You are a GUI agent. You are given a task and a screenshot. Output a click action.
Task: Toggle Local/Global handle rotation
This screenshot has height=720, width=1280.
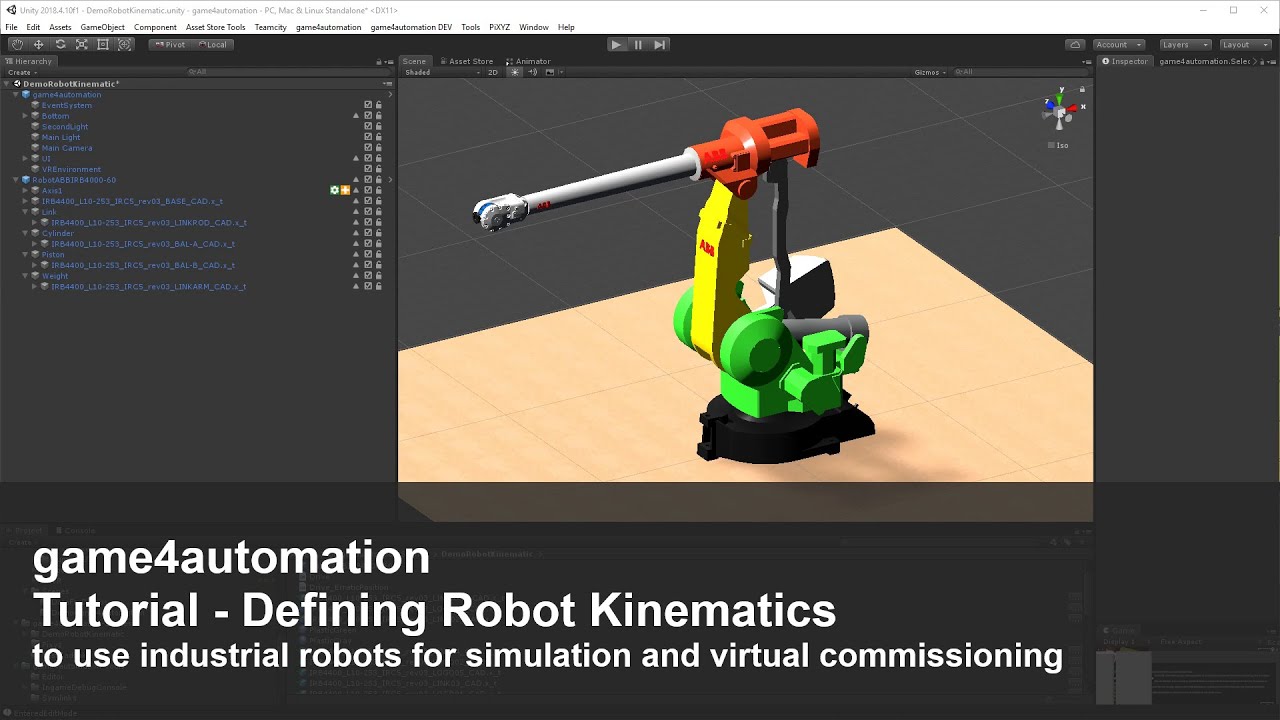213,44
